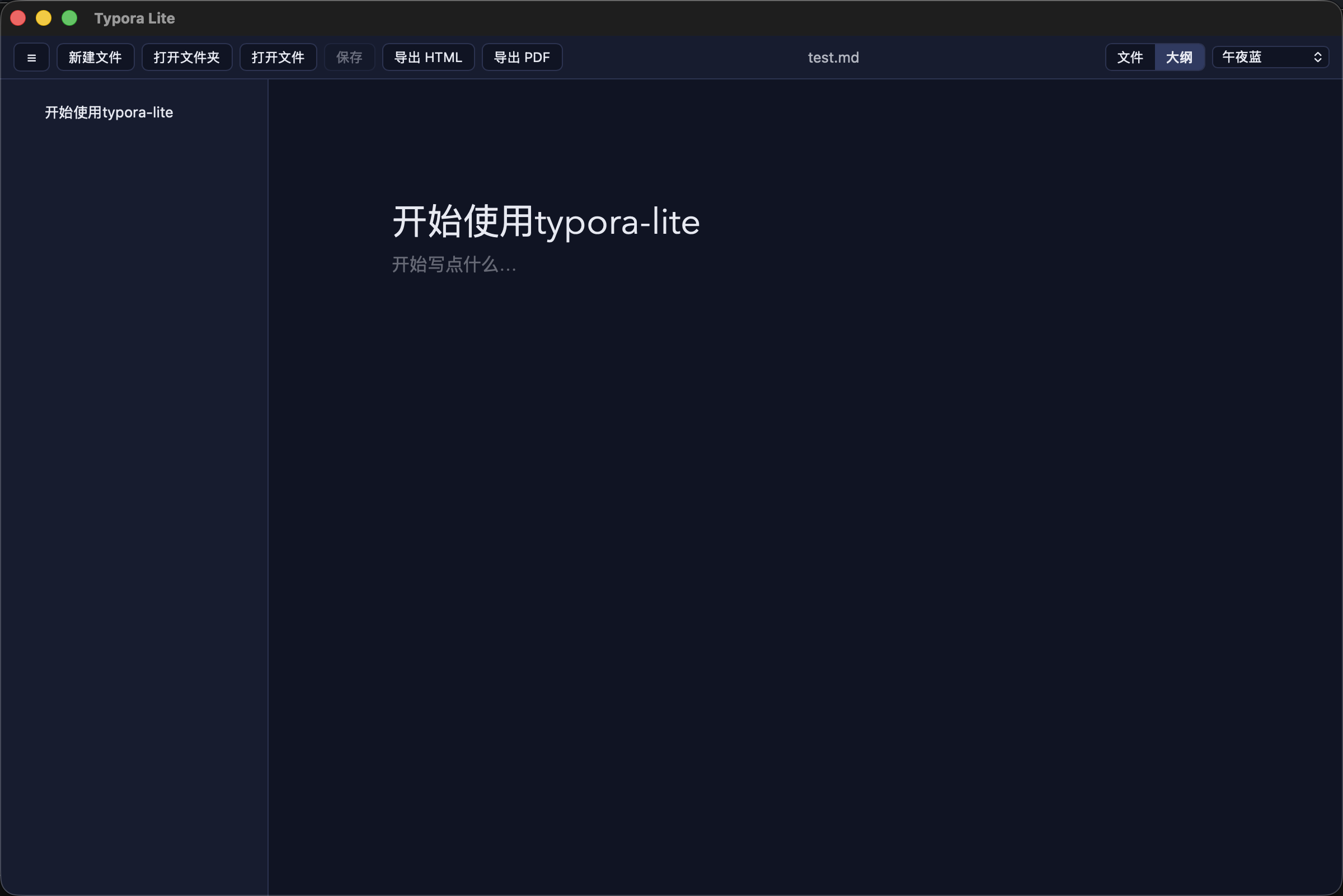
Task: Click the 保存 save button
Action: [349, 57]
